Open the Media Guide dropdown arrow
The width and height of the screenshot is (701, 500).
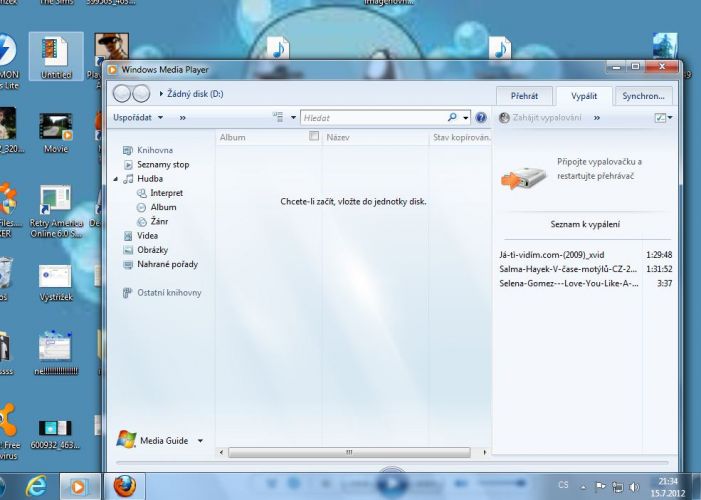coord(200,441)
